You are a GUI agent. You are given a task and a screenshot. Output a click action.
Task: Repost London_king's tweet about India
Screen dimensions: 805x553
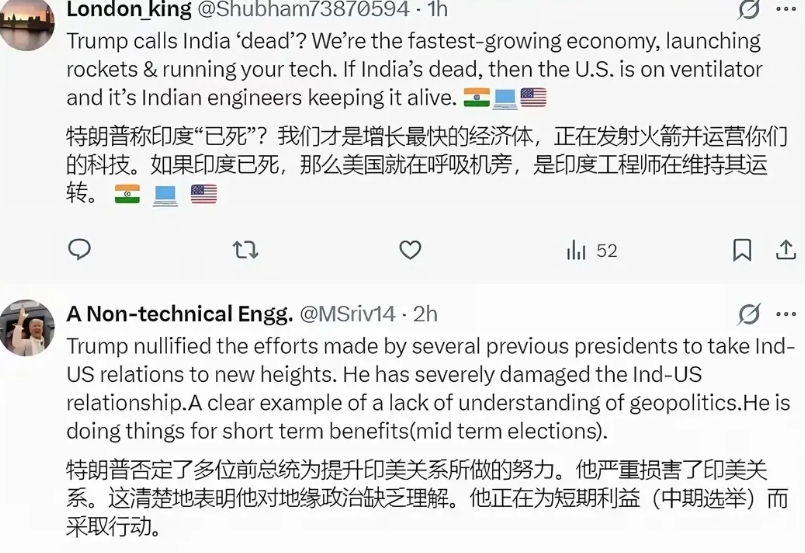point(245,250)
